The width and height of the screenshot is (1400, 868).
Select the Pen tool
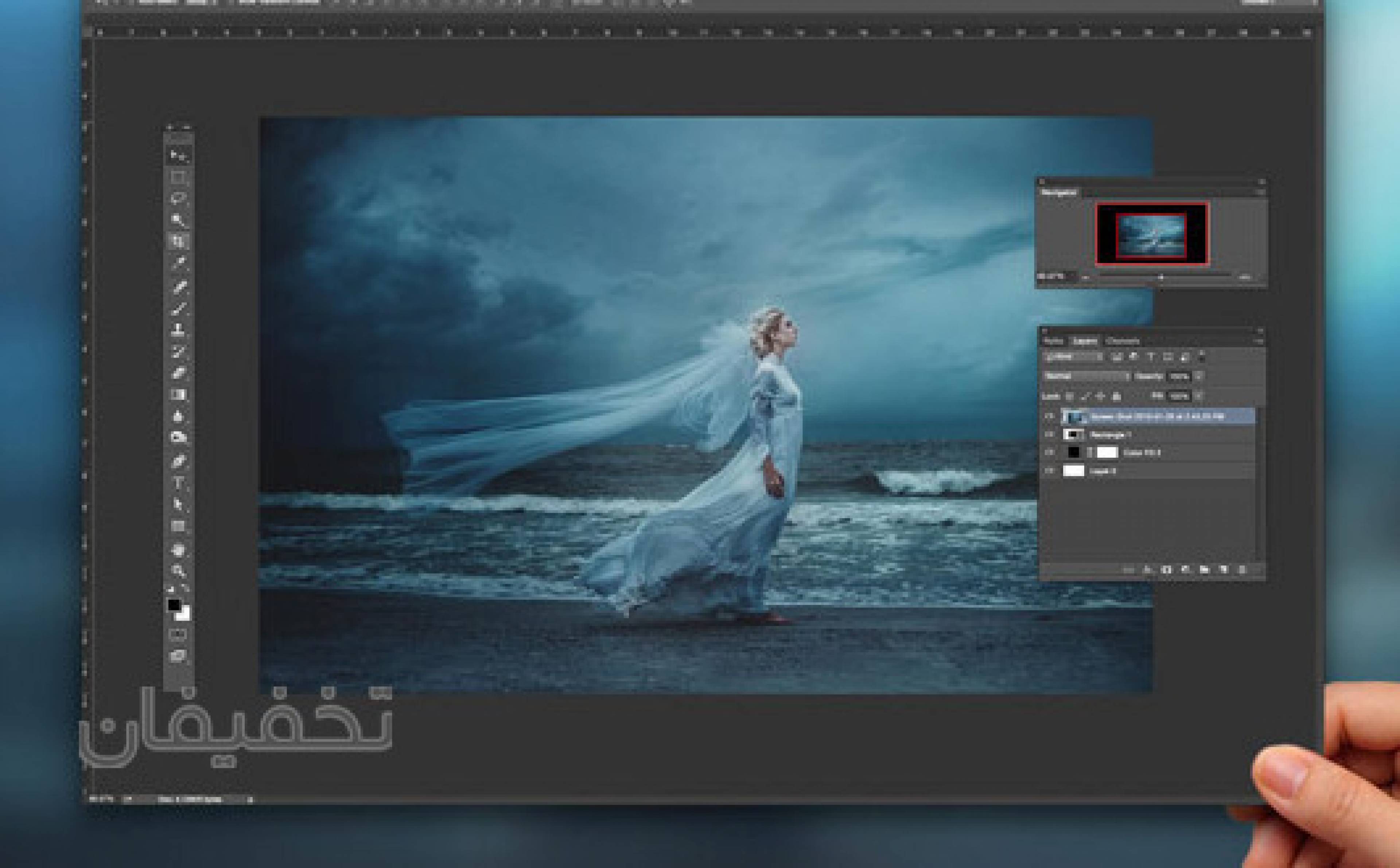tap(179, 461)
